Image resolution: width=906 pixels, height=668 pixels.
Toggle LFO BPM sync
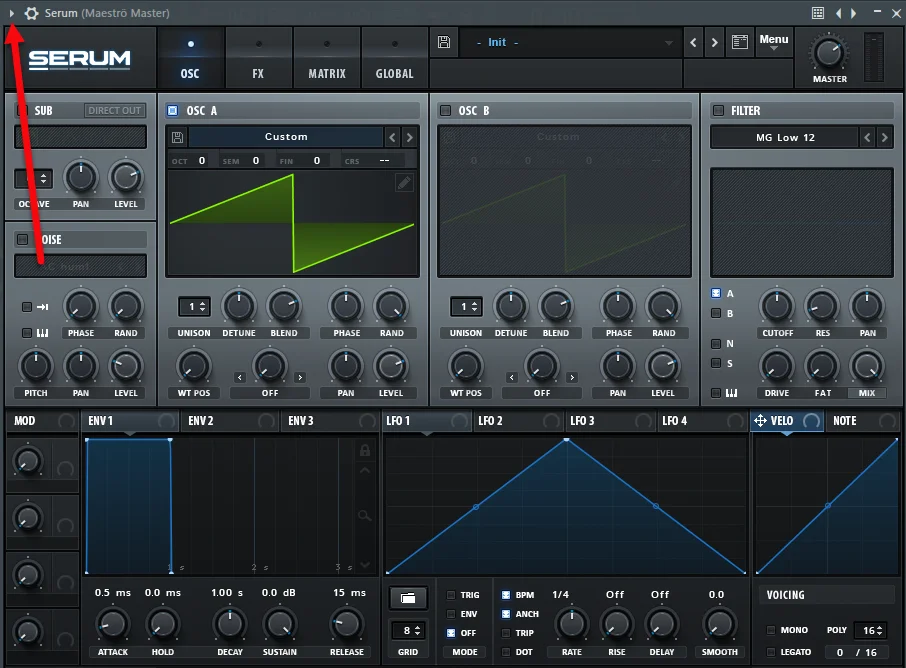click(x=506, y=595)
